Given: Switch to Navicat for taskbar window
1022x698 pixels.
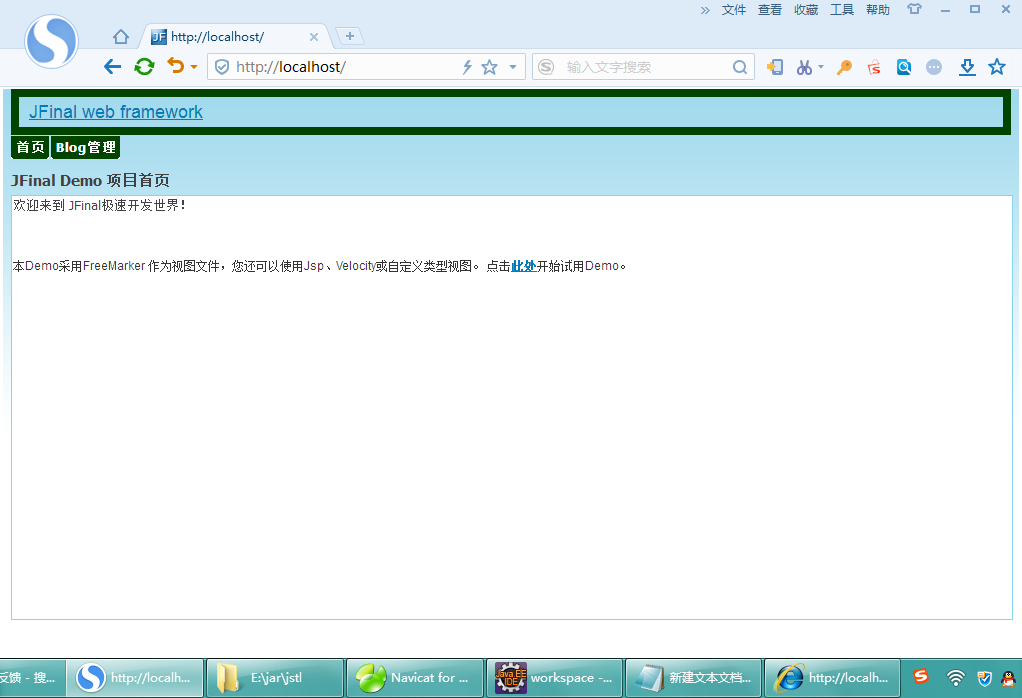Looking at the screenshot, I should tap(415, 678).
